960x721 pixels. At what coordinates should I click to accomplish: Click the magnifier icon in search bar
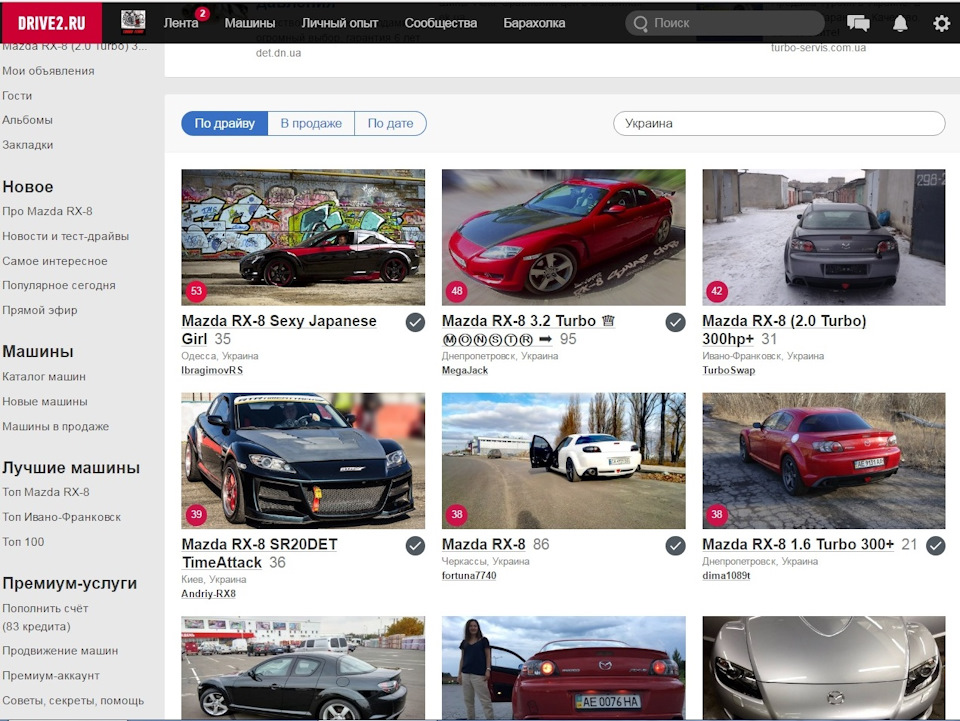click(640, 23)
